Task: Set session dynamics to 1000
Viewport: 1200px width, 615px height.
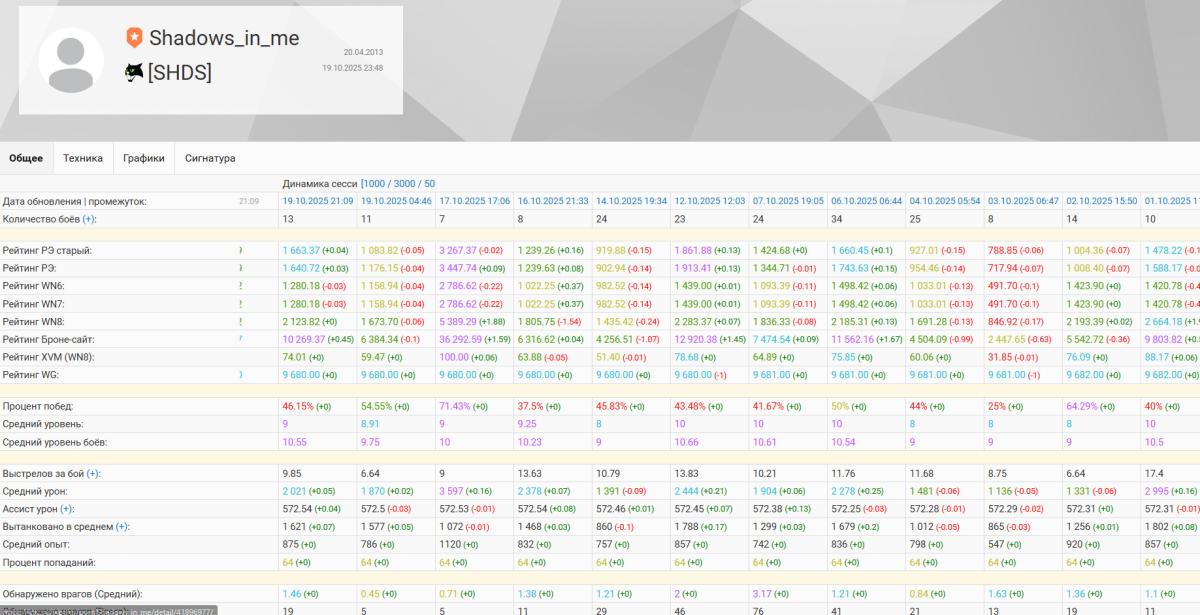Action: 376,184
